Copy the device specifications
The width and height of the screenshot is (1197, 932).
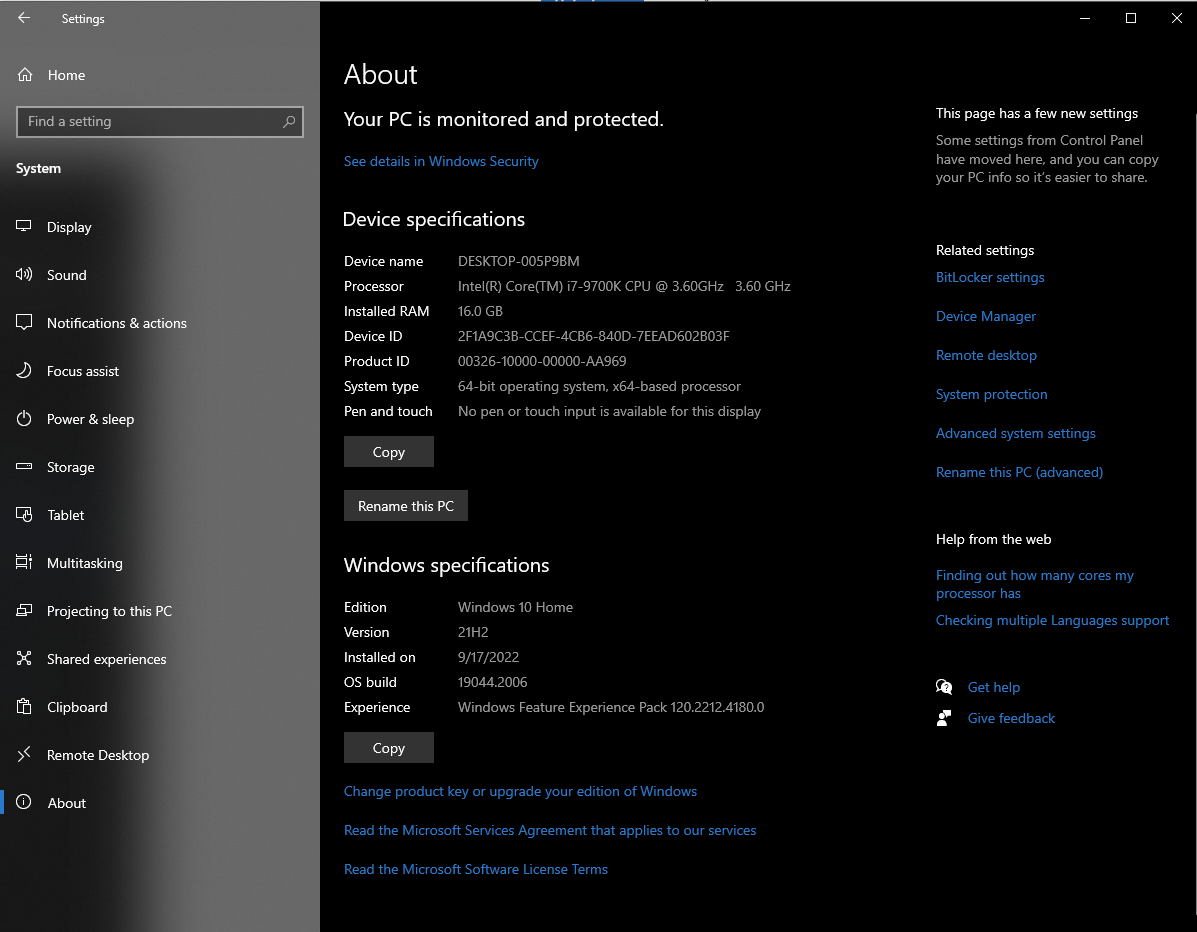click(389, 452)
